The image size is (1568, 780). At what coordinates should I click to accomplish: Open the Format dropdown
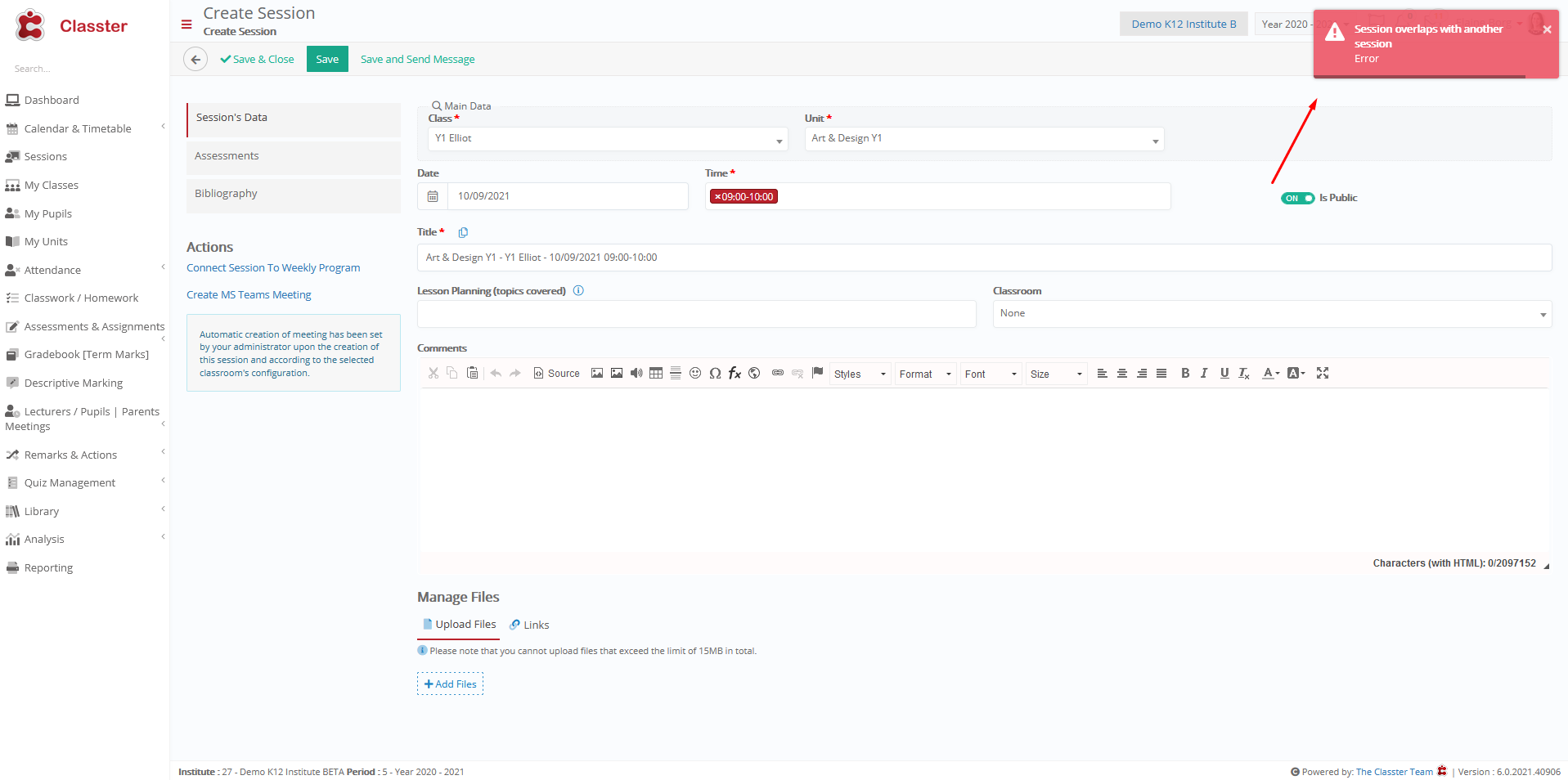coord(925,374)
